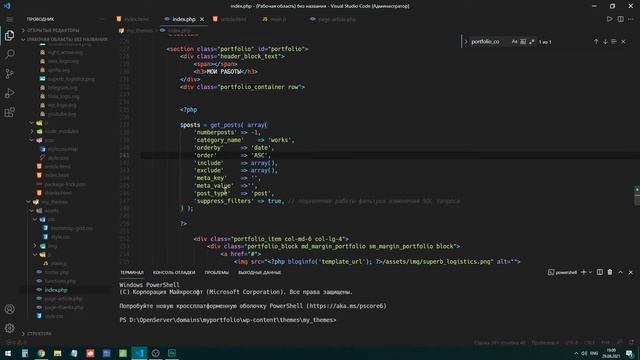Close the find widget

(x=623, y=42)
